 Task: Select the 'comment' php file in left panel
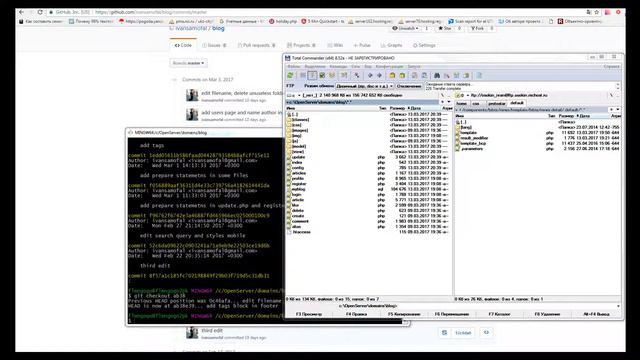click(x=300, y=221)
